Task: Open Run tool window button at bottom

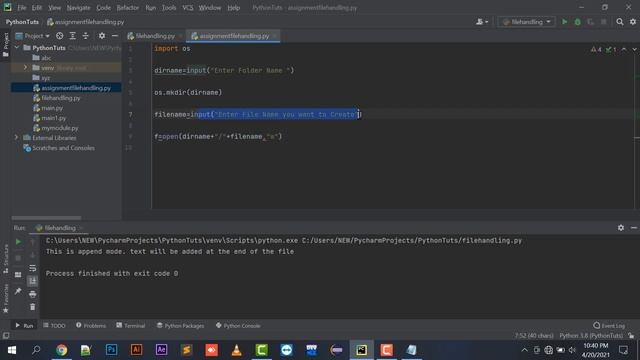Action: coord(24,326)
